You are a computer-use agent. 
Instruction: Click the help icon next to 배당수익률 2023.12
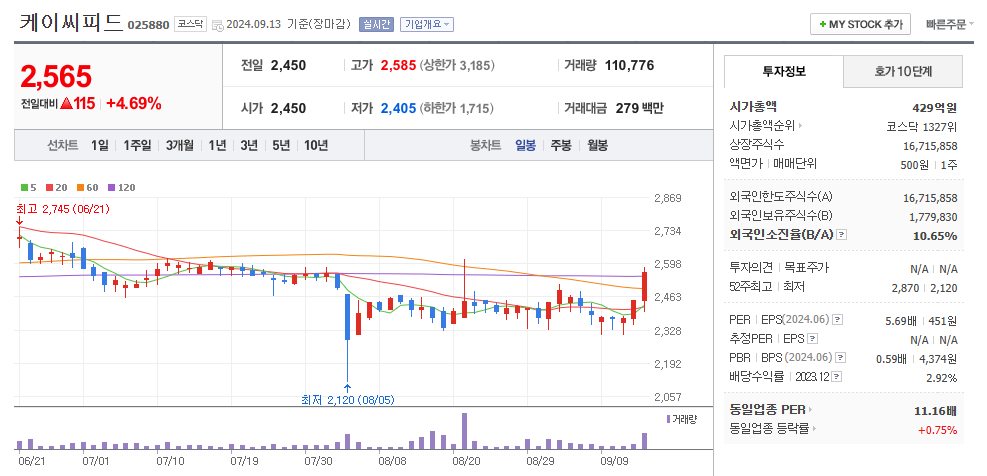[x=837, y=377]
